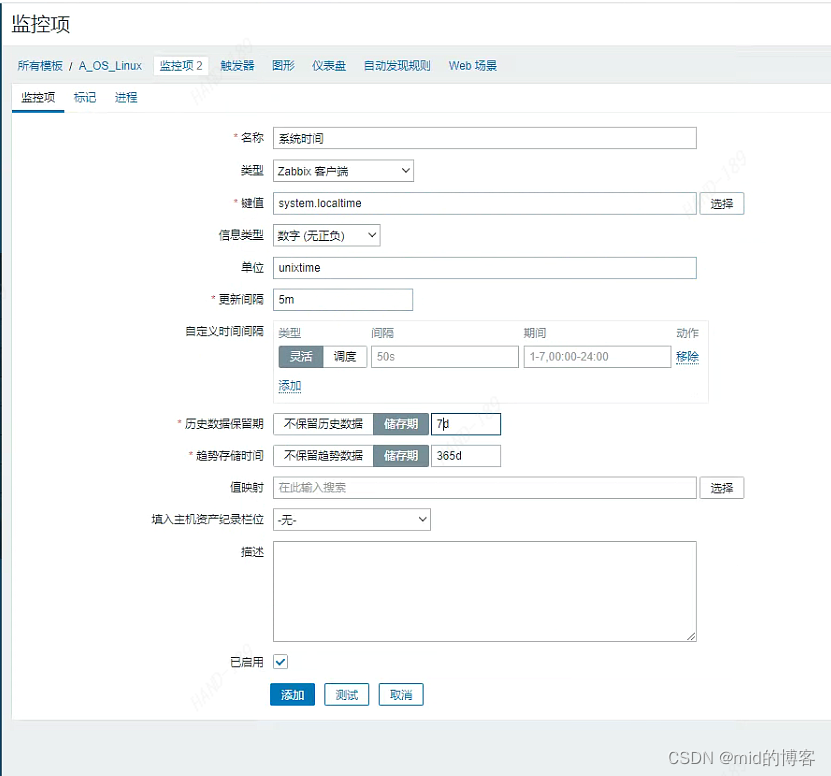Click 添加 link under custom intervals
831x776 pixels.
point(290,386)
